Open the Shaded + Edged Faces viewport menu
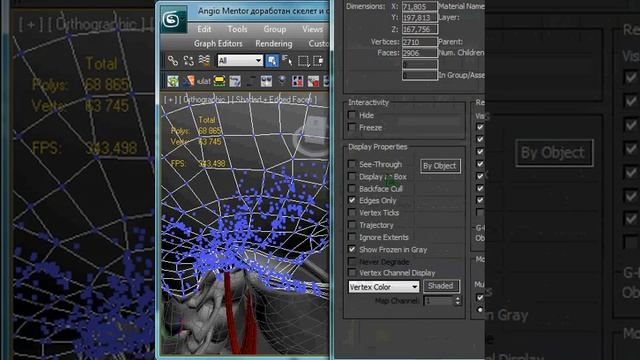 (274, 99)
